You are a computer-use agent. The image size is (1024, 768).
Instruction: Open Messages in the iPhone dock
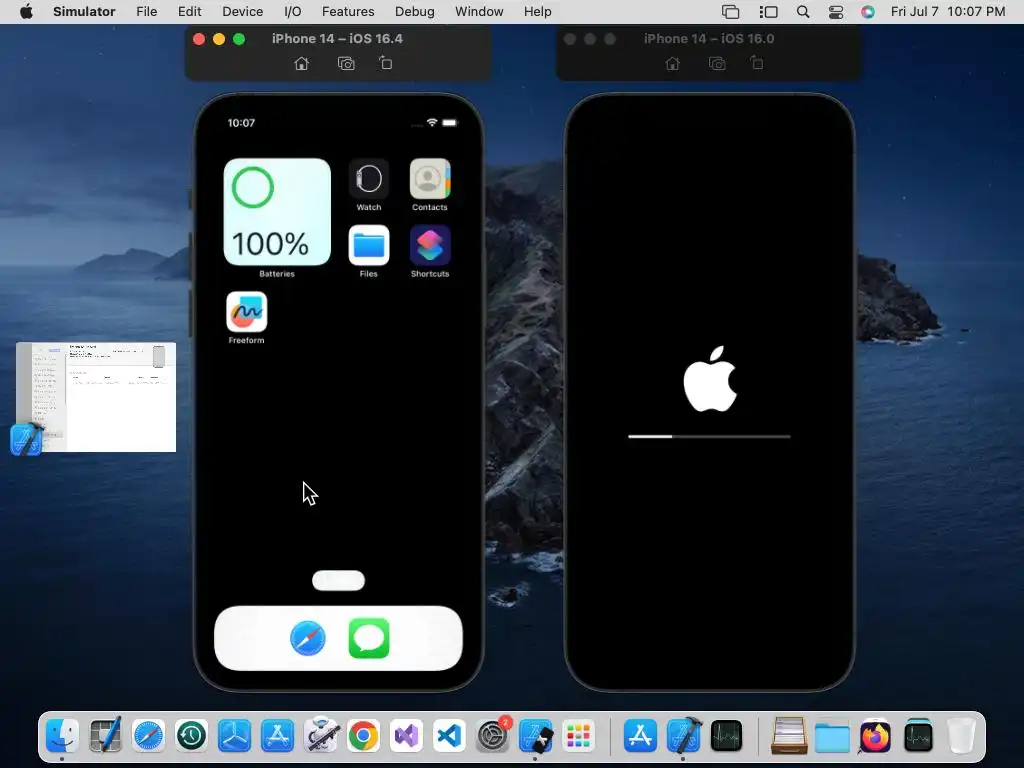coord(369,638)
